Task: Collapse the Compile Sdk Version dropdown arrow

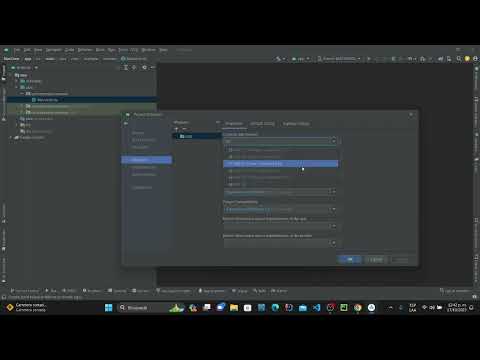Action: (x=334, y=141)
